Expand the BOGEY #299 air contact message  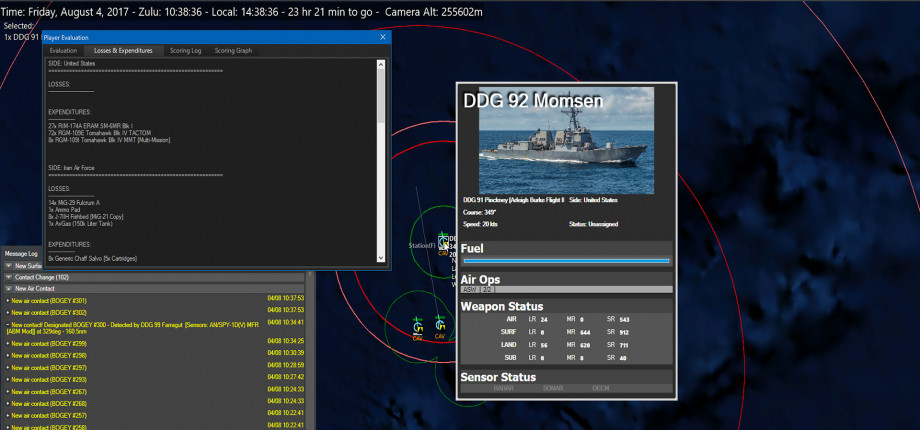8,344
